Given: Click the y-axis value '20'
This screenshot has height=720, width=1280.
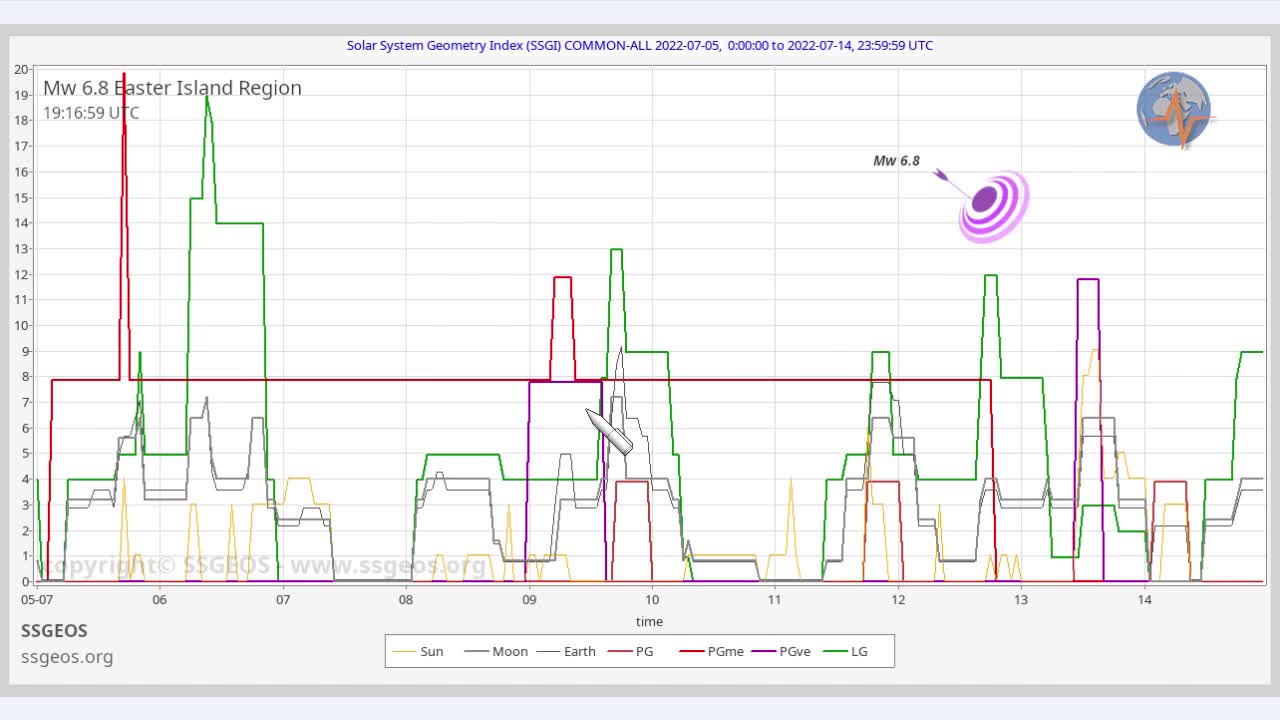Looking at the screenshot, I should point(21,69).
